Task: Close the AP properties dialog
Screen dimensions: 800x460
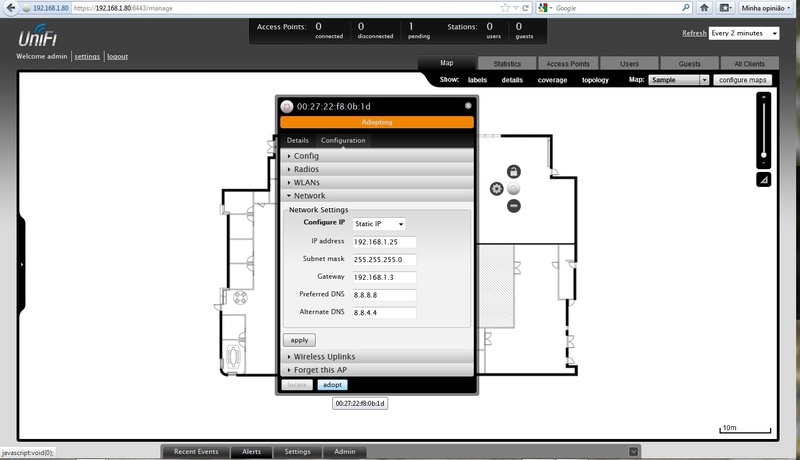Action: click(468, 106)
